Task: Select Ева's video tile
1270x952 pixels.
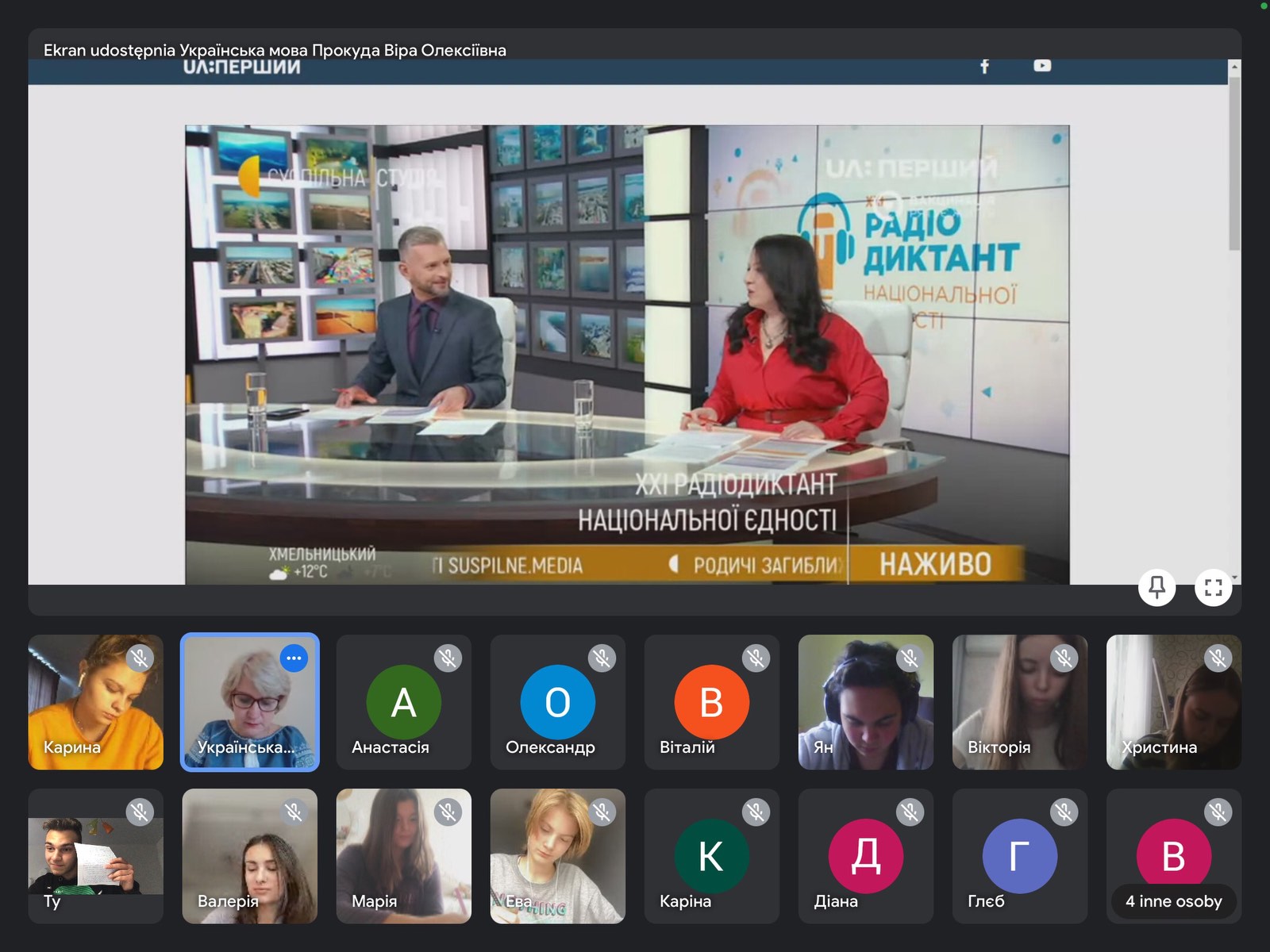Action: tap(557, 856)
